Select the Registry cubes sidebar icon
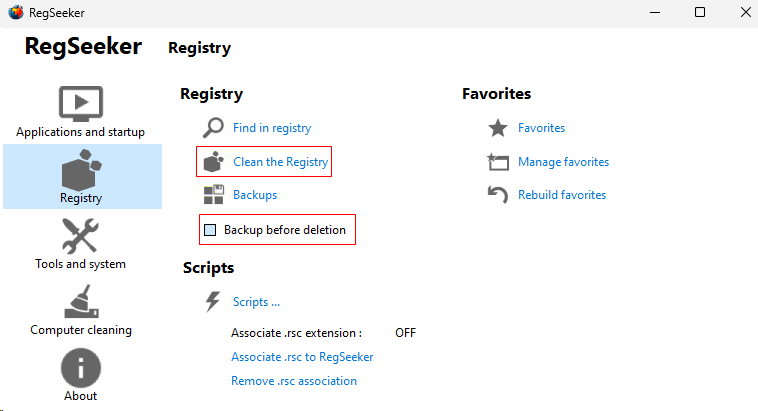 [80, 169]
